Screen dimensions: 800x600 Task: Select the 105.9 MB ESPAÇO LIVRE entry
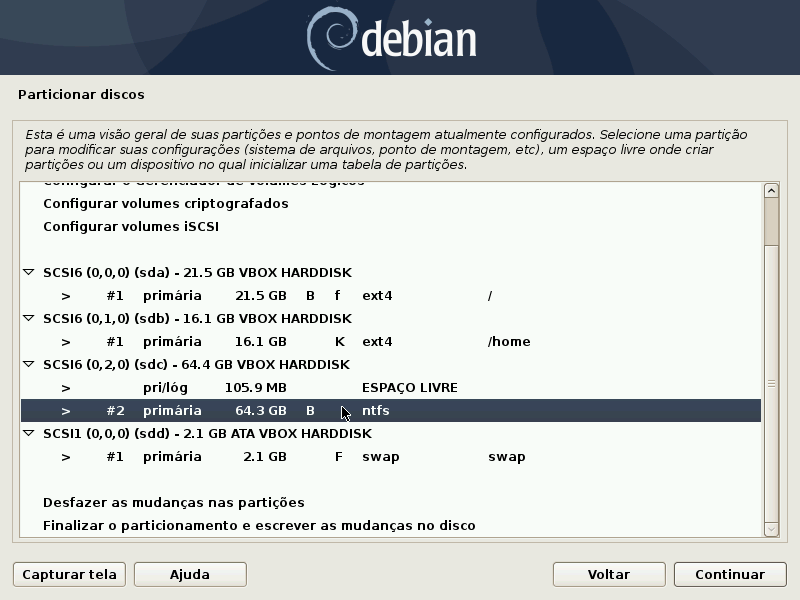point(391,387)
